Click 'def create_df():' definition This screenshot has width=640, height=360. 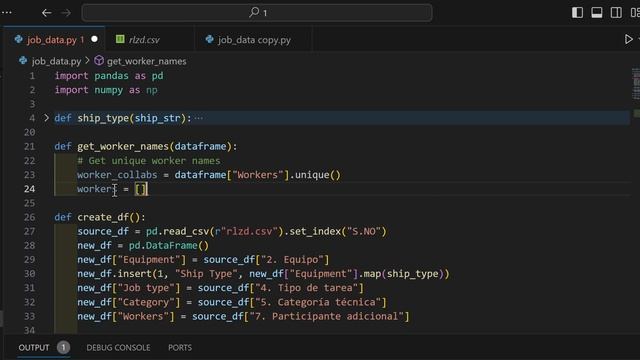[100, 217]
